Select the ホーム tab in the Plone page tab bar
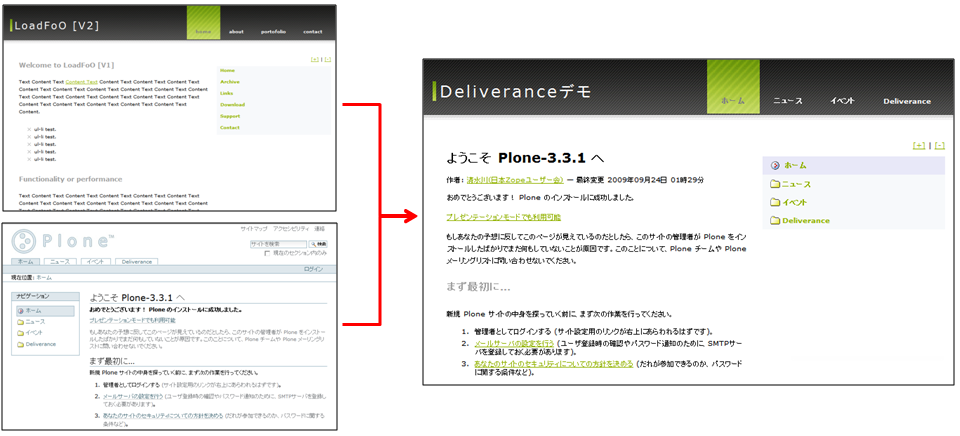The width and height of the screenshot is (960, 436). coord(26,261)
